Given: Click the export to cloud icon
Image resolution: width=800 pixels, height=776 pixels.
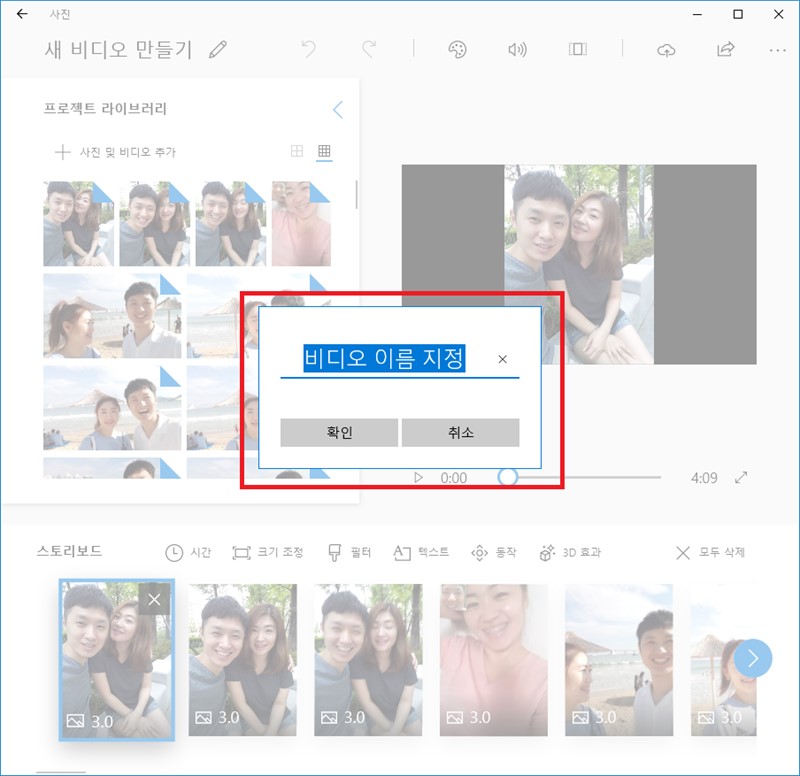Looking at the screenshot, I should [x=666, y=49].
